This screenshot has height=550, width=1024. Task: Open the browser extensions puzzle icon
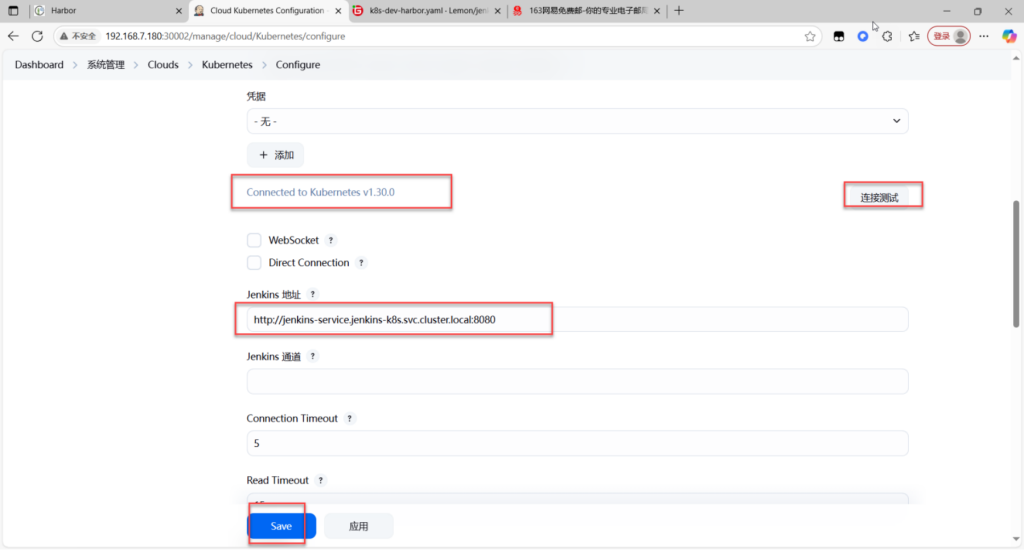coord(887,36)
